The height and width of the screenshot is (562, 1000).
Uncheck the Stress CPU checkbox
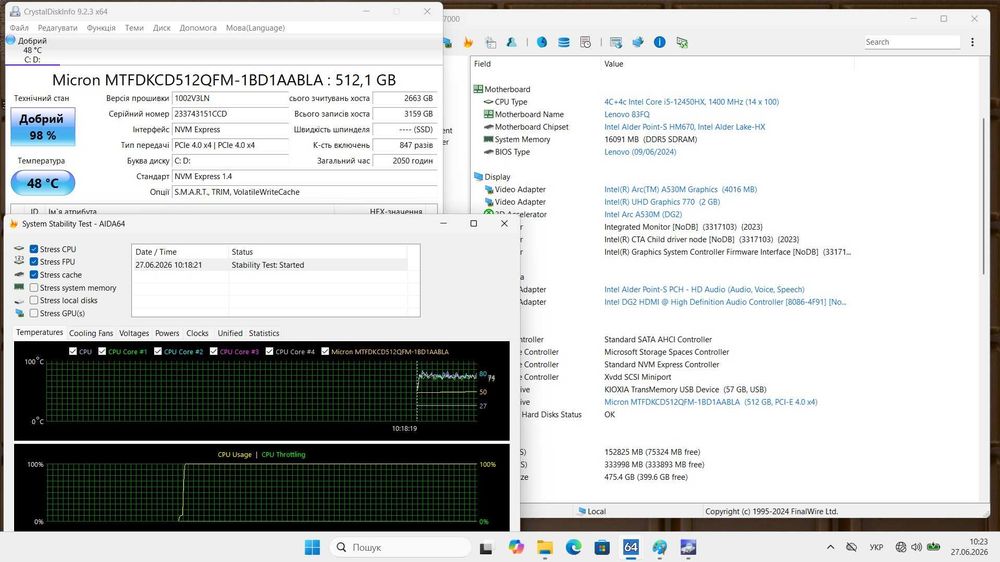click(34, 249)
